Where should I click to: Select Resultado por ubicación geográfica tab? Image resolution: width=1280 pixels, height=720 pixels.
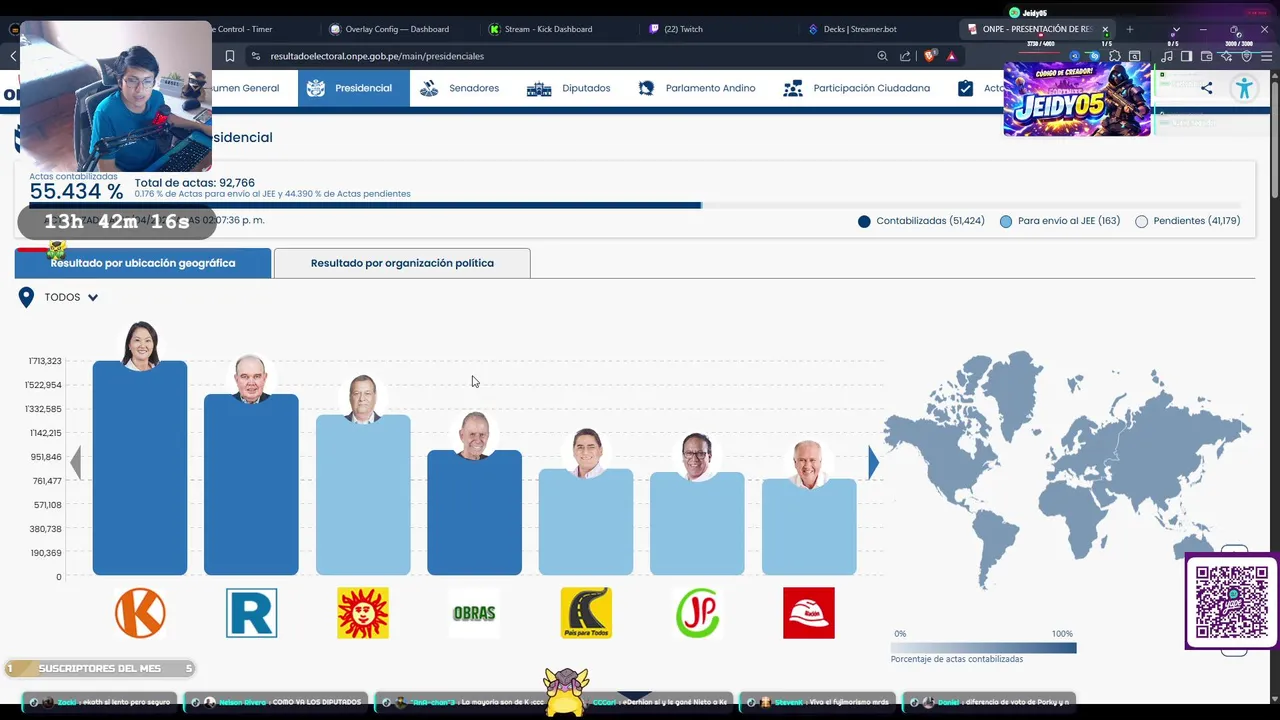[143, 263]
